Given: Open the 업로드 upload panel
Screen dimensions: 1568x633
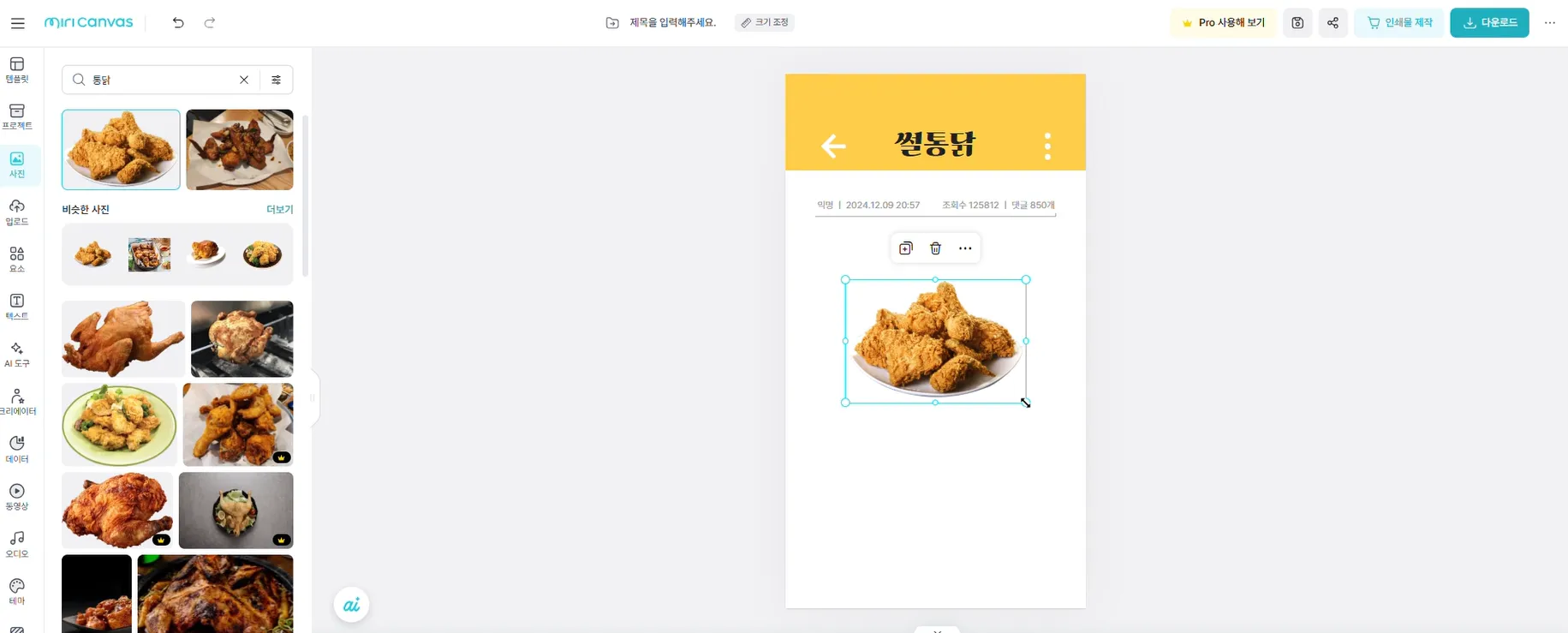Looking at the screenshot, I should pyautogui.click(x=17, y=212).
